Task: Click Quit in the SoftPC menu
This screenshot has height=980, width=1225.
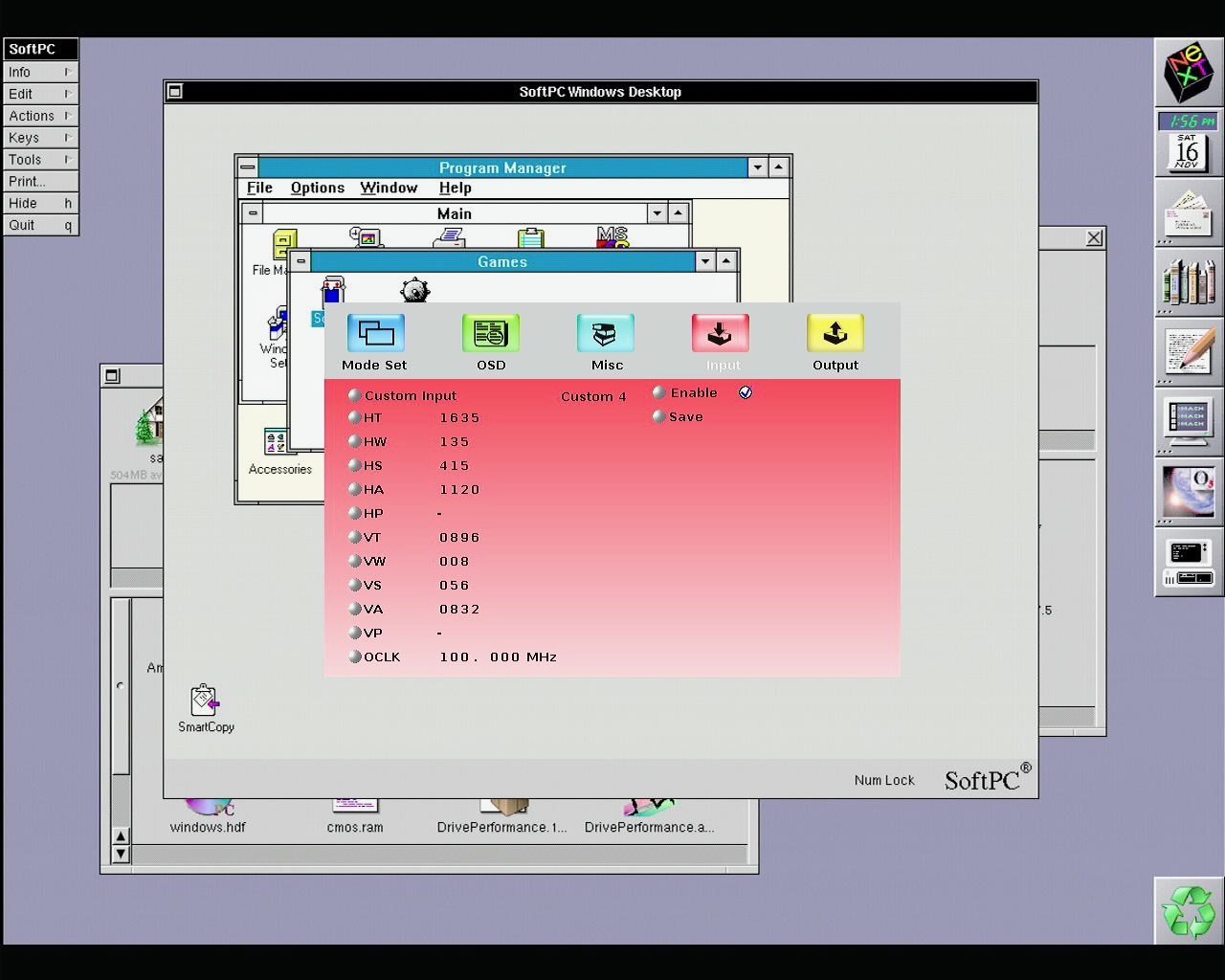Action: tap(40, 226)
